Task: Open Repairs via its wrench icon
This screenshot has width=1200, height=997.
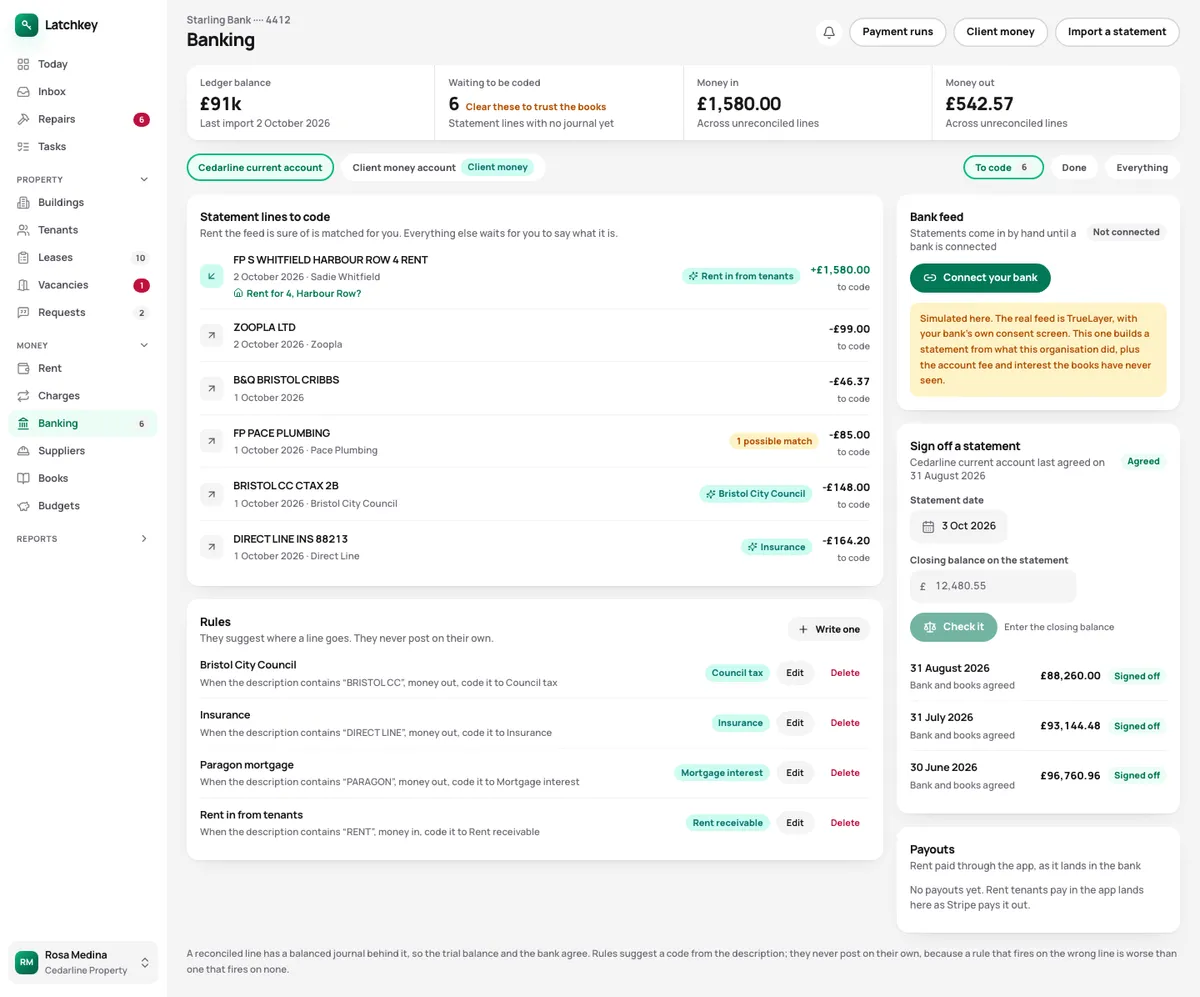Action: coord(23,119)
